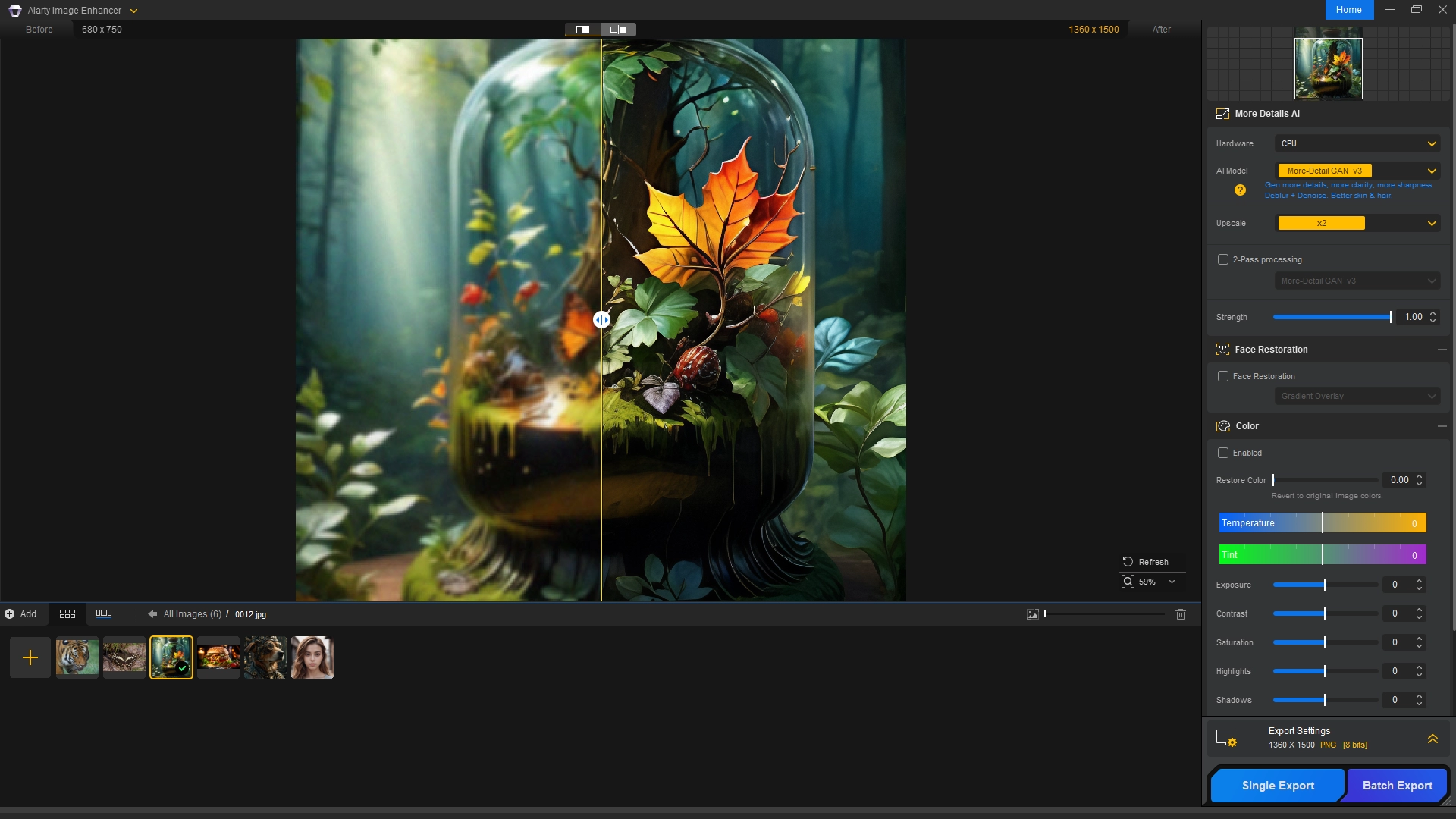Enable 2-Pass processing checkbox
The height and width of the screenshot is (819, 1456).
coord(1223,259)
